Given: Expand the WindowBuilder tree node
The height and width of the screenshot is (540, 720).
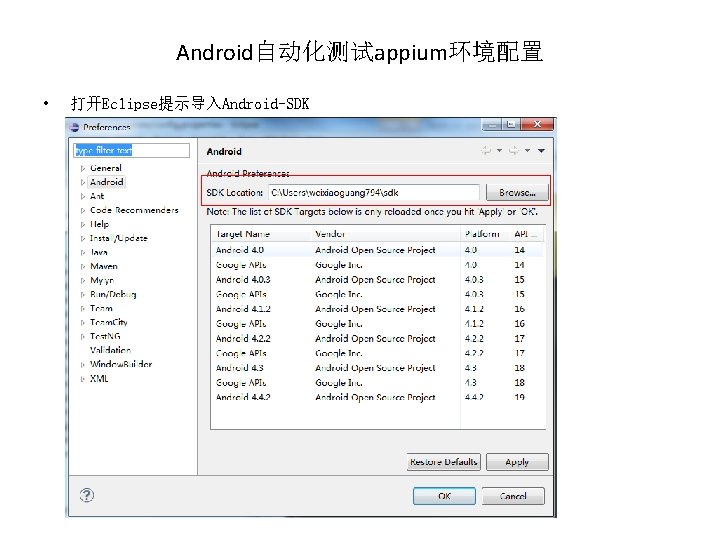Looking at the screenshot, I should coord(83,365).
